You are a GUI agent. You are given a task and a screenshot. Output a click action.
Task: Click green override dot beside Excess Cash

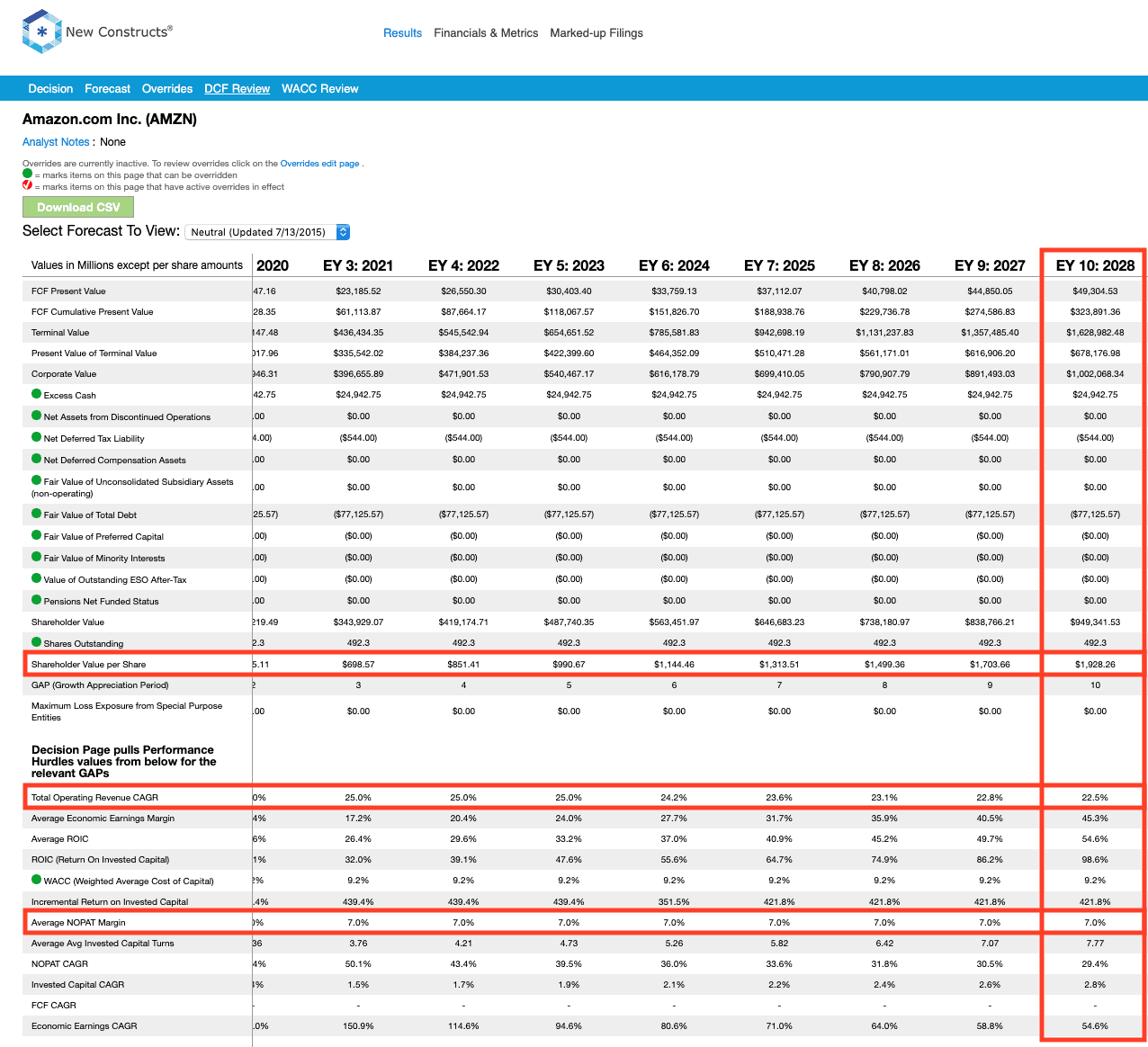pyautogui.click(x=37, y=394)
